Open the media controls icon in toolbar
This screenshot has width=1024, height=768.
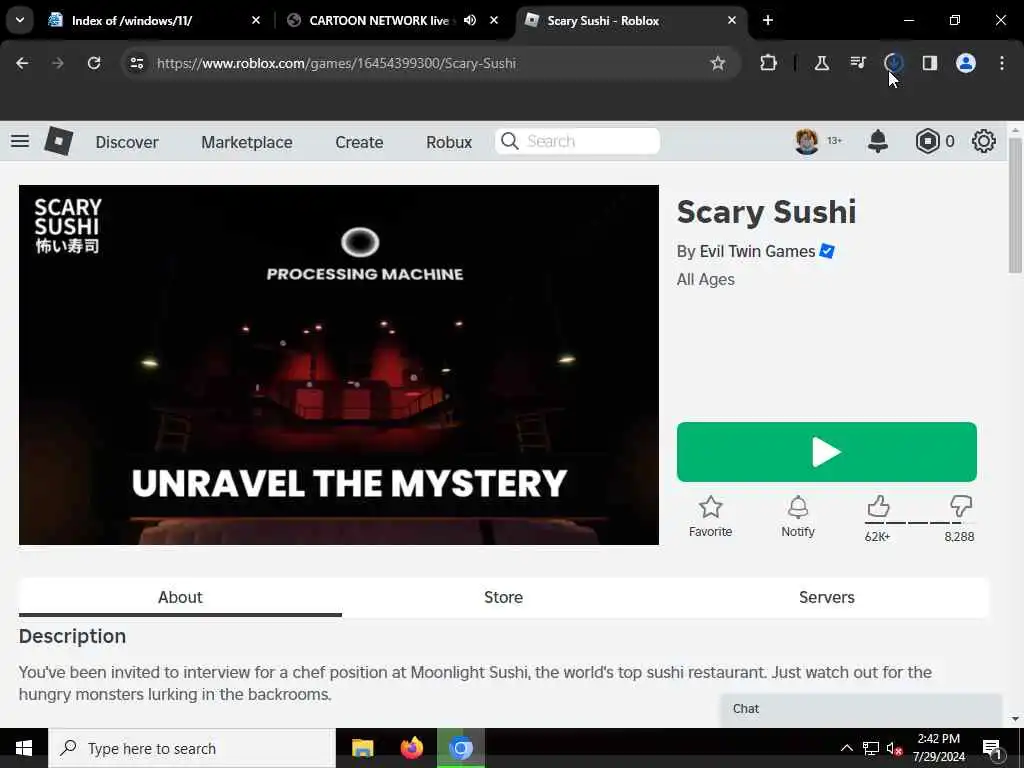tap(858, 63)
